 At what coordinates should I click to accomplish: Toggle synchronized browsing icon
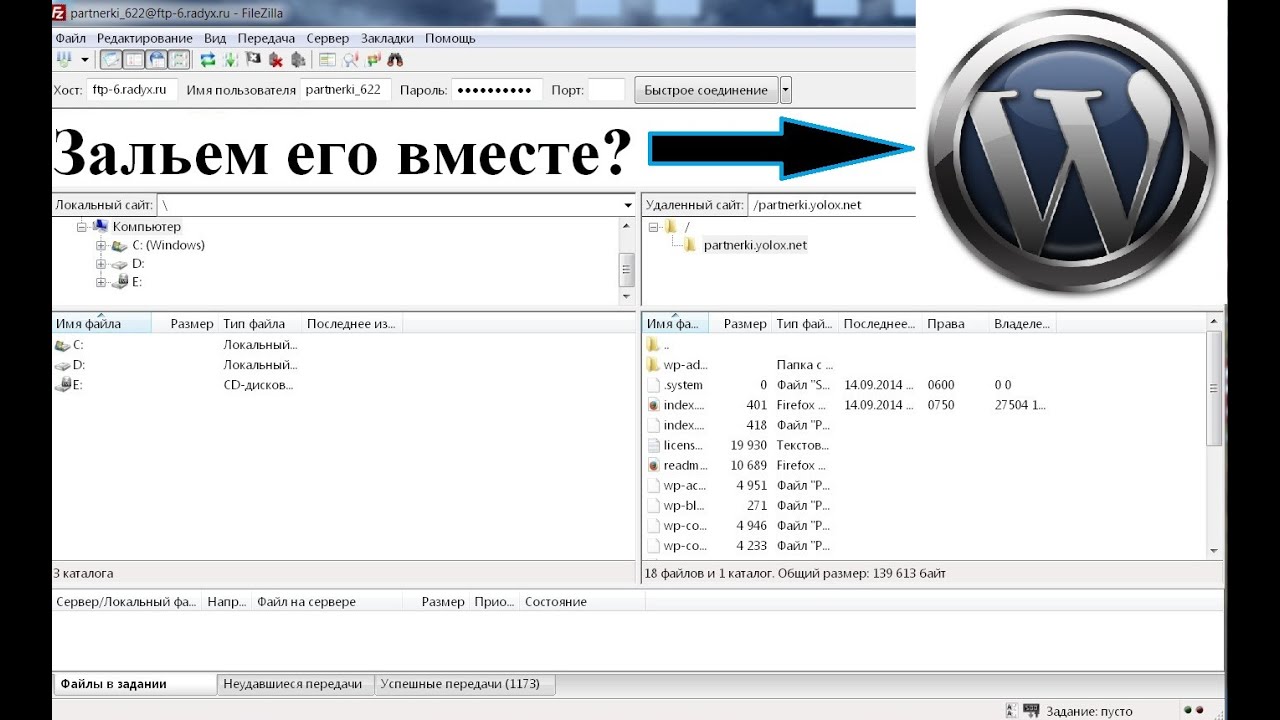pyautogui.click(x=372, y=60)
